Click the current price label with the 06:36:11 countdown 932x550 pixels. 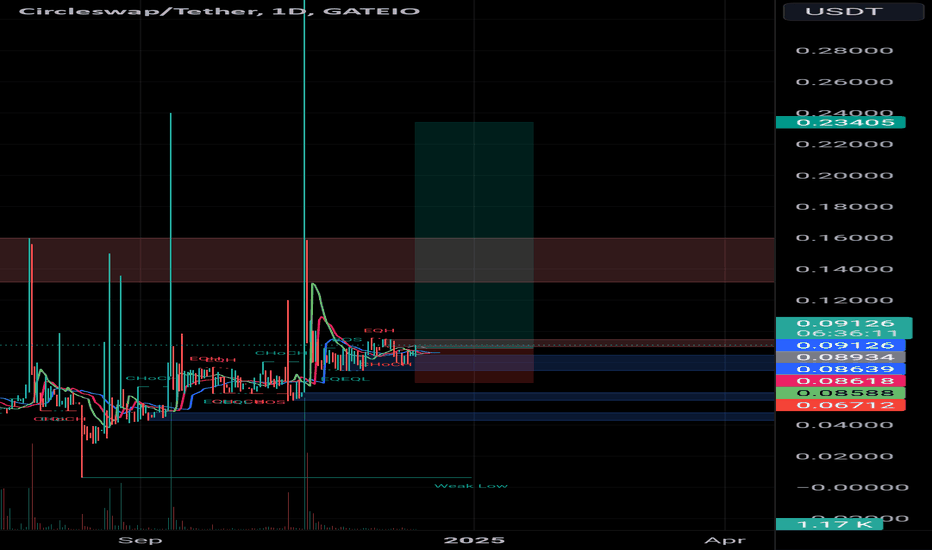pos(844,328)
